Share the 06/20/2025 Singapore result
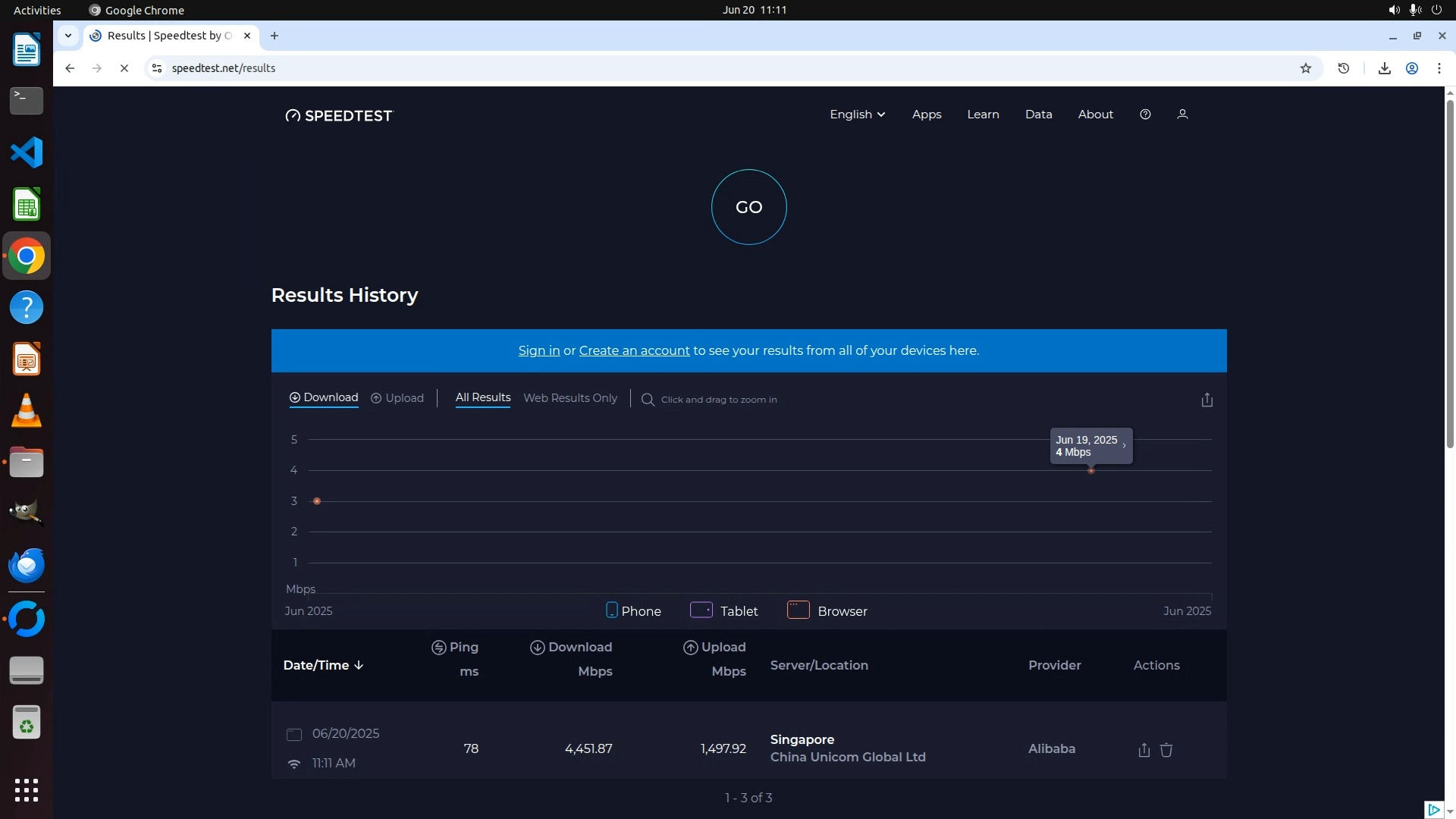Image resolution: width=1456 pixels, height=819 pixels. pyautogui.click(x=1144, y=750)
